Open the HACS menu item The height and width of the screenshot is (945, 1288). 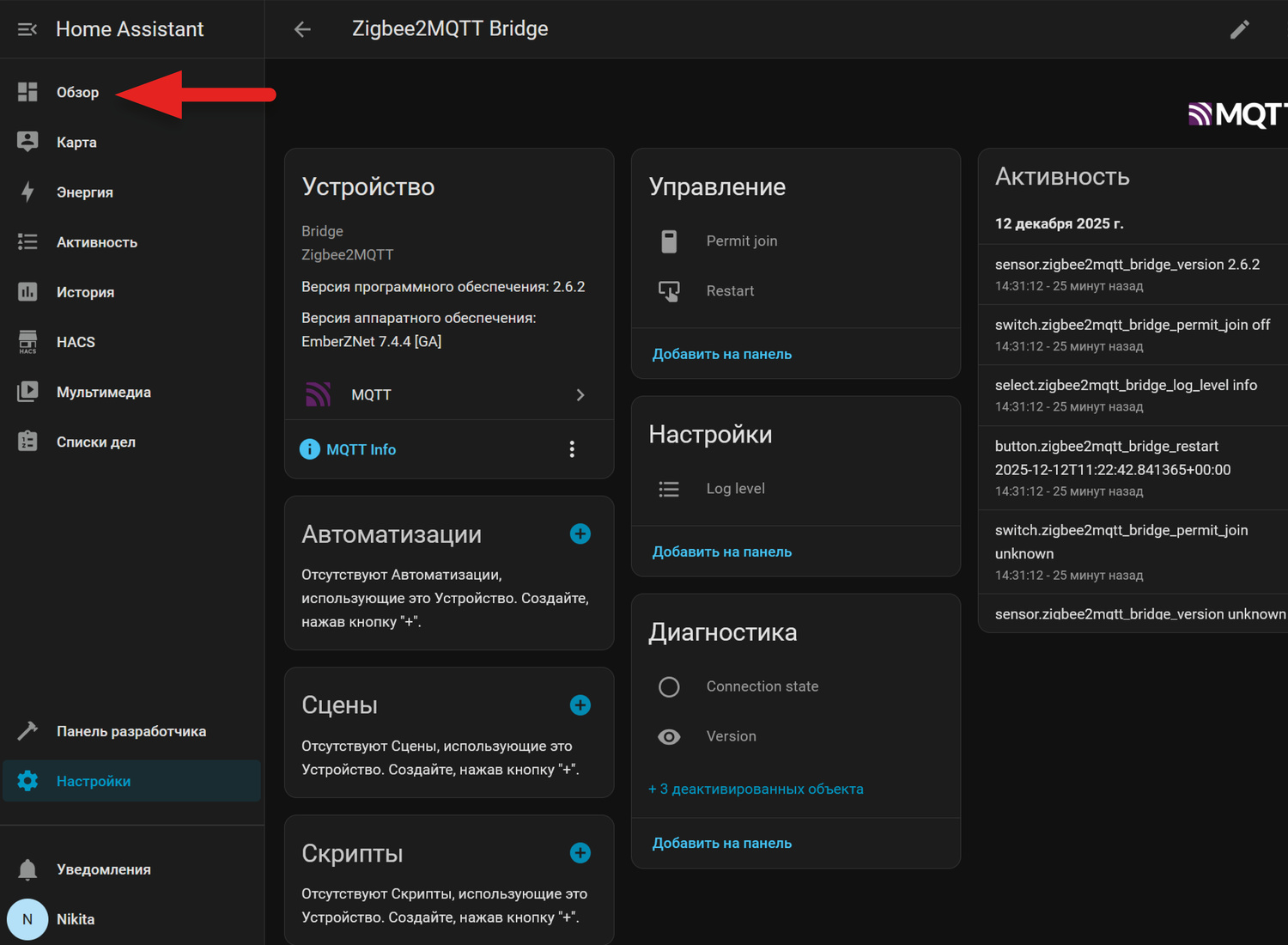pos(132,341)
